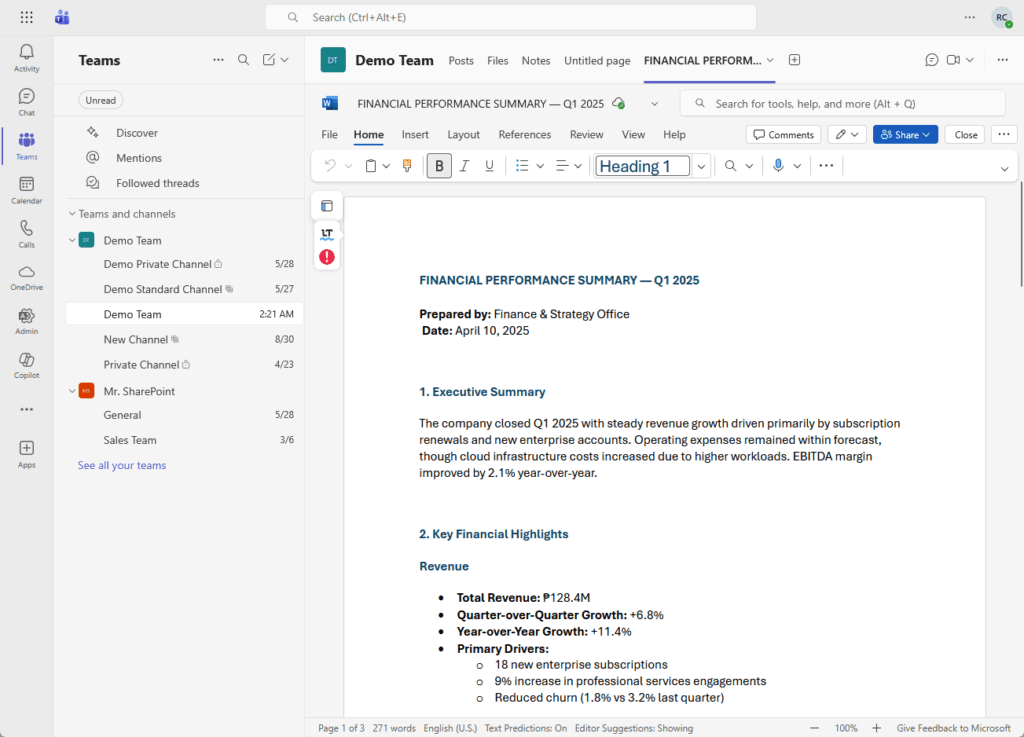The height and width of the screenshot is (737, 1024).
Task: Click the clipboard Paste icon
Action: point(370,166)
